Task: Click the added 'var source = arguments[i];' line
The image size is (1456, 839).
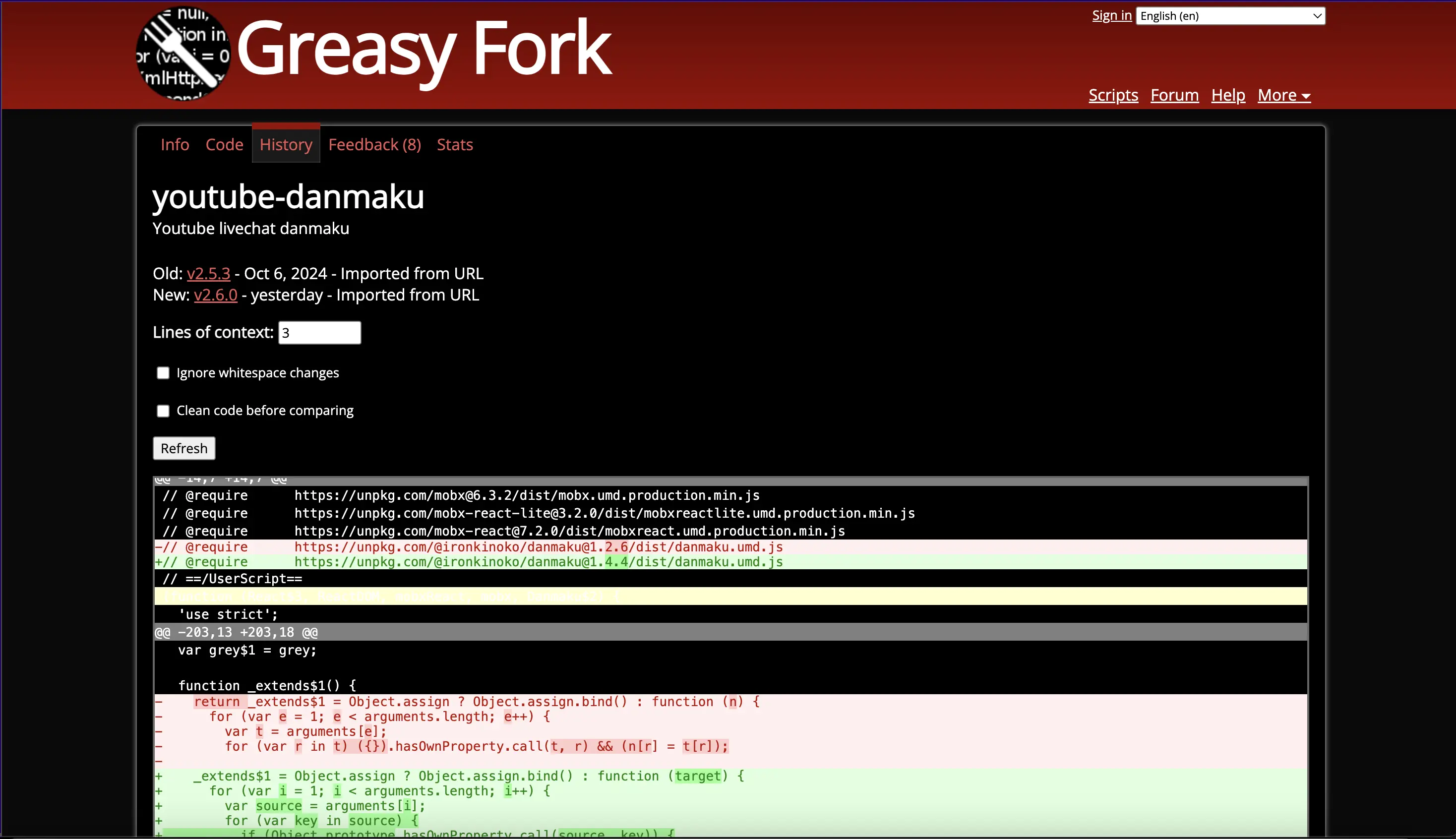Action: [730, 806]
